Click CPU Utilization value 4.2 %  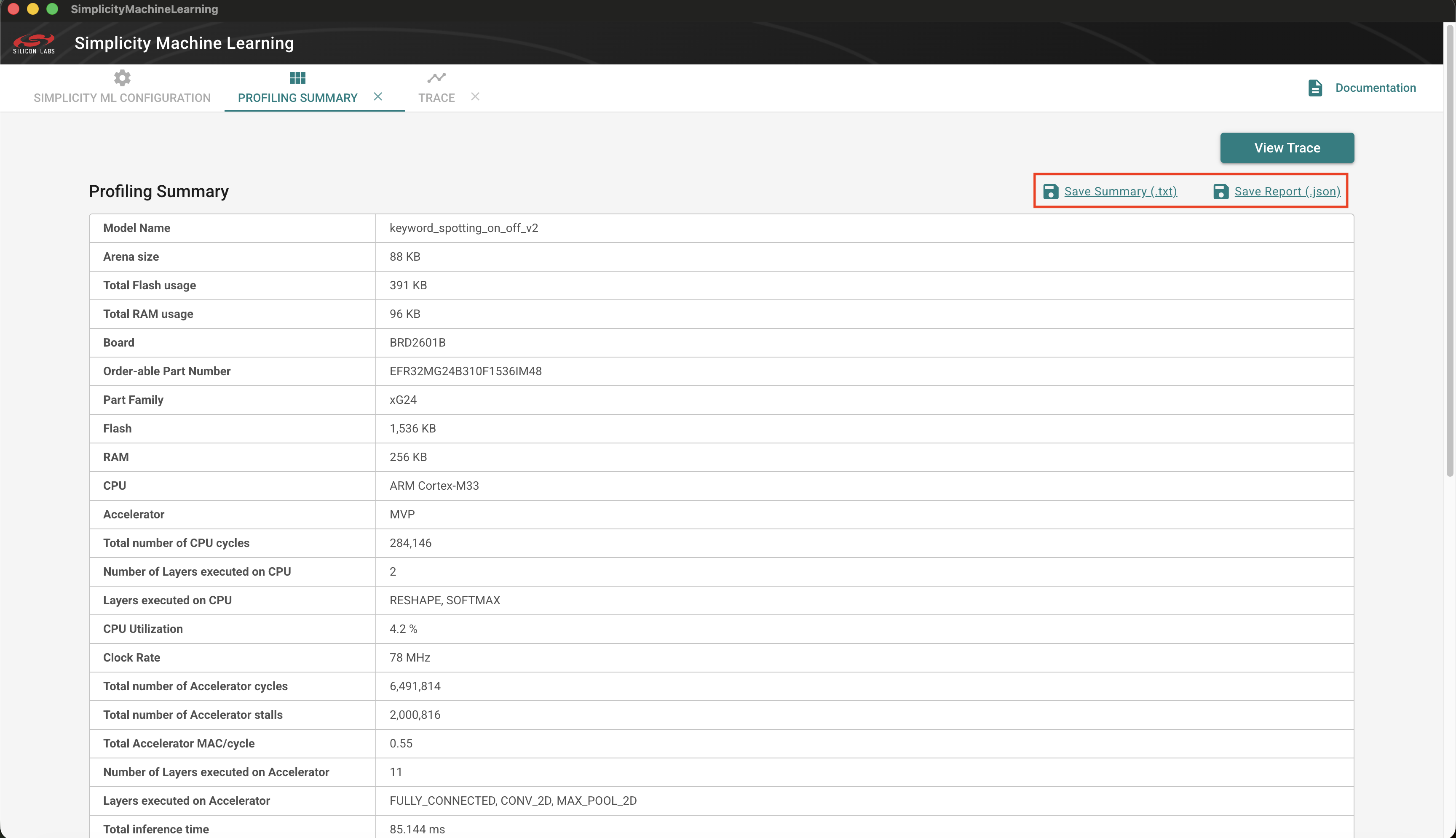[x=403, y=630]
